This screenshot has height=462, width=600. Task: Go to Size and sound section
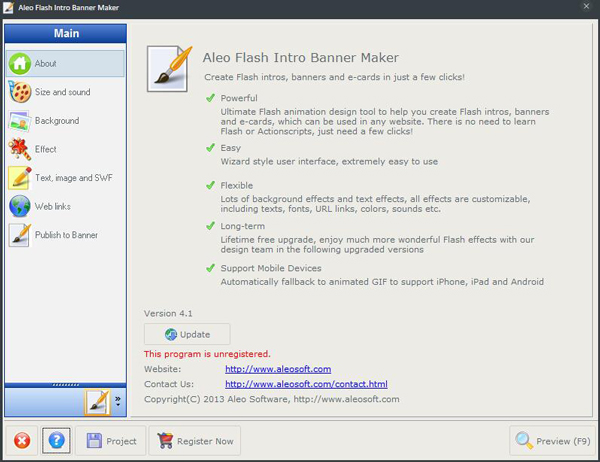coord(63,92)
